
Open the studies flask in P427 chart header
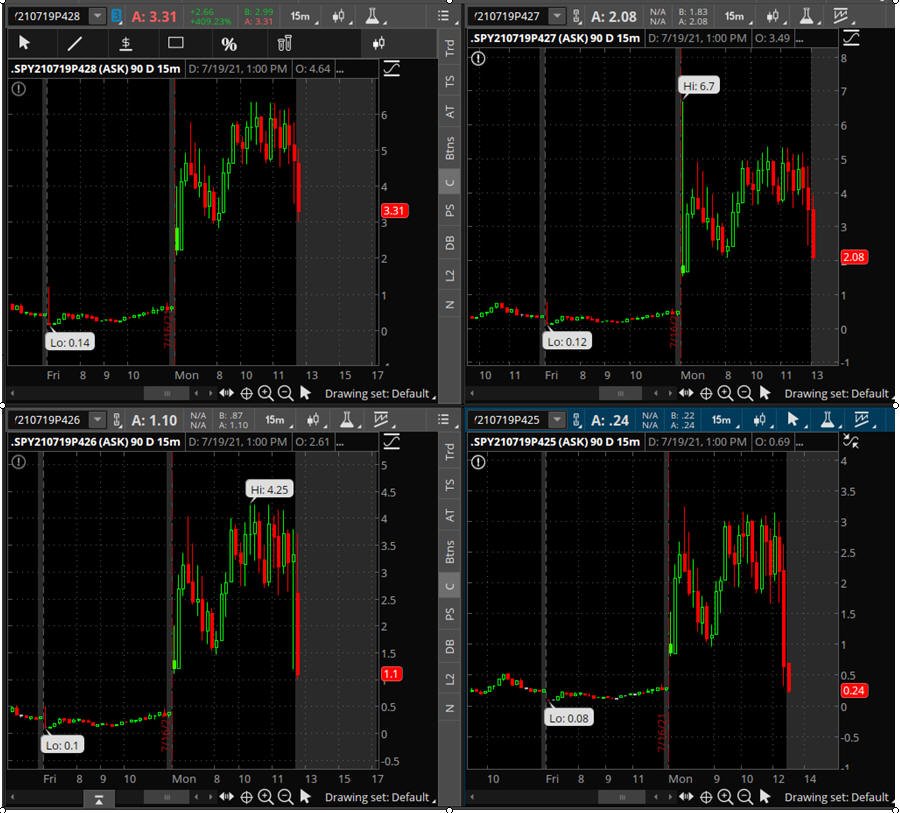pyautogui.click(x=806, y=16)
